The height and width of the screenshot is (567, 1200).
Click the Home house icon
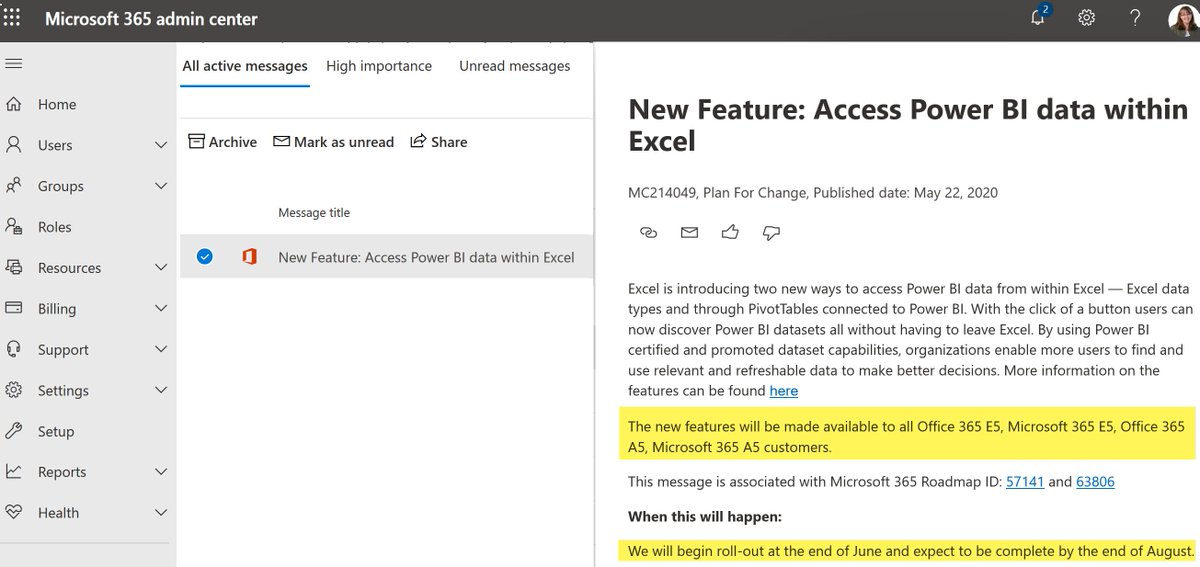pos(14,104)
